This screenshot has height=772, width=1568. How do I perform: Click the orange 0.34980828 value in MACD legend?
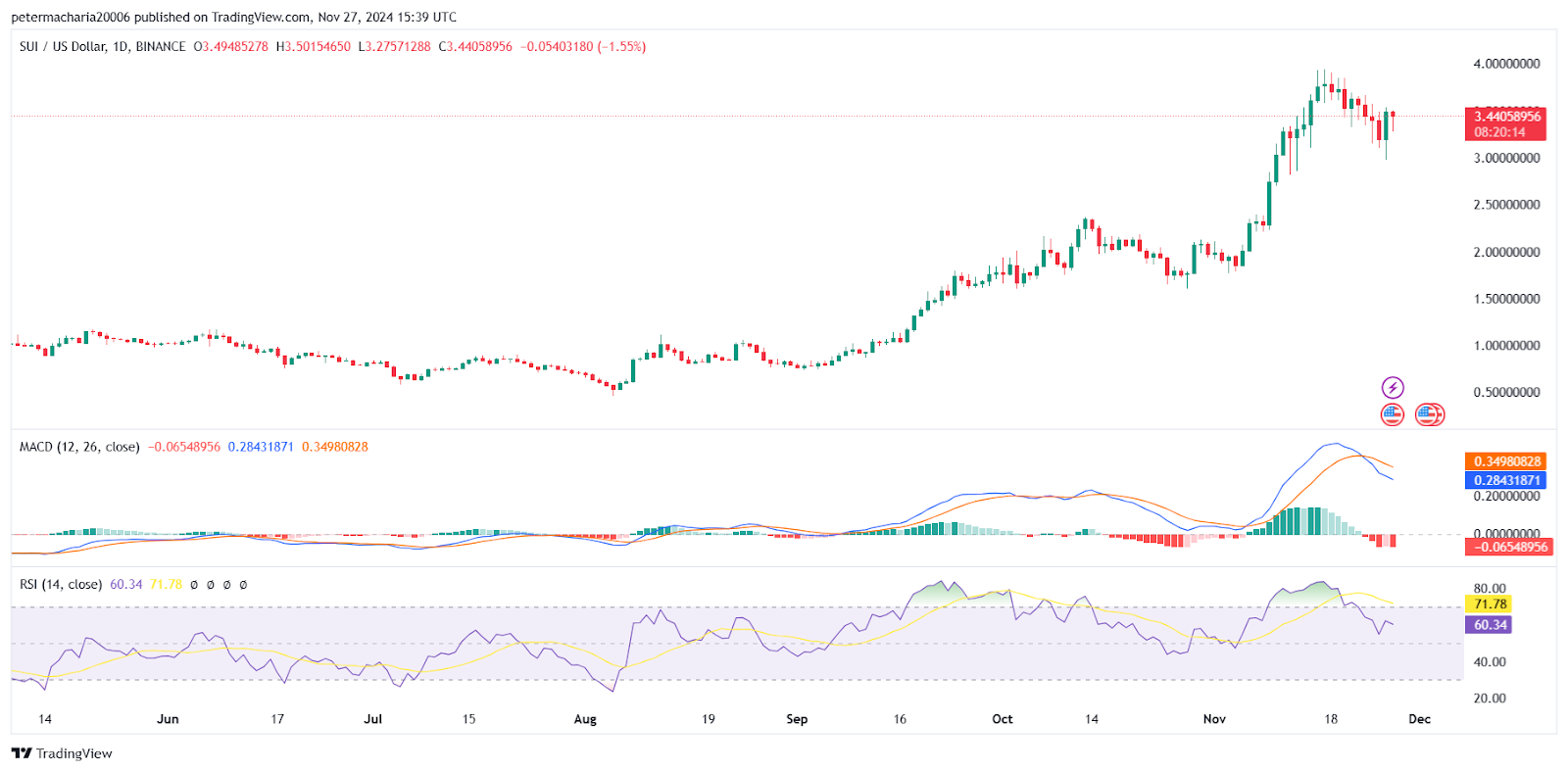[335, 447]
